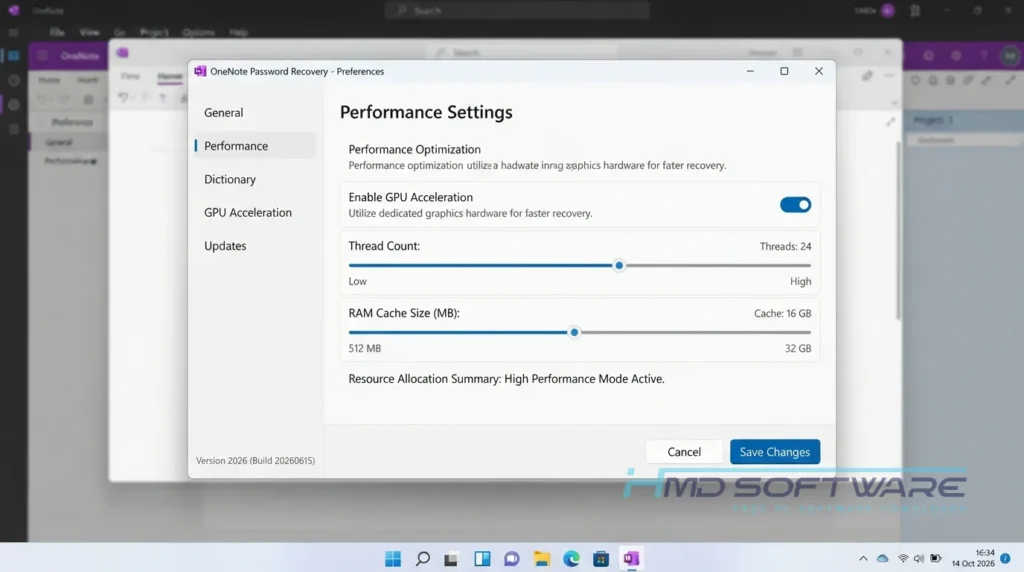
Task: Show hidden system tray icons
Action: click(x=863, y=558)
